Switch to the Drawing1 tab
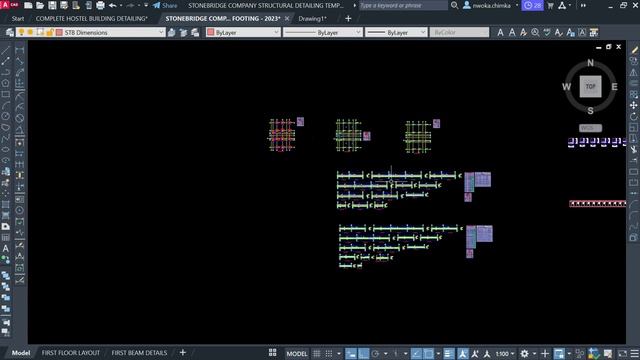Viewport: 640px width, 360px height. (x=312, y=19)
